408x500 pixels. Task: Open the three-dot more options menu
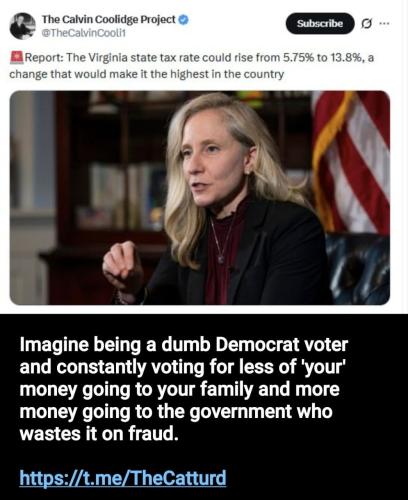pos(384,23)
